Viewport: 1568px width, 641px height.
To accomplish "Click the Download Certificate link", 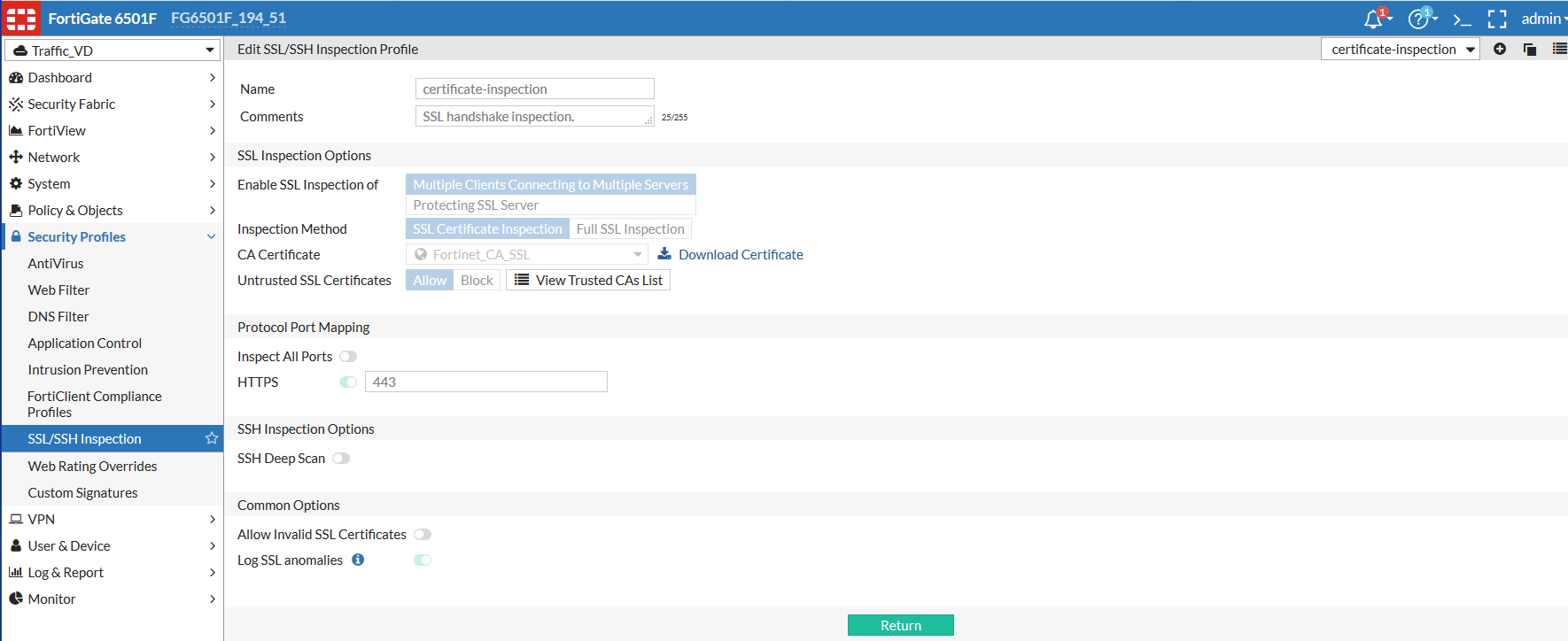I will click(x=741, y=255).
